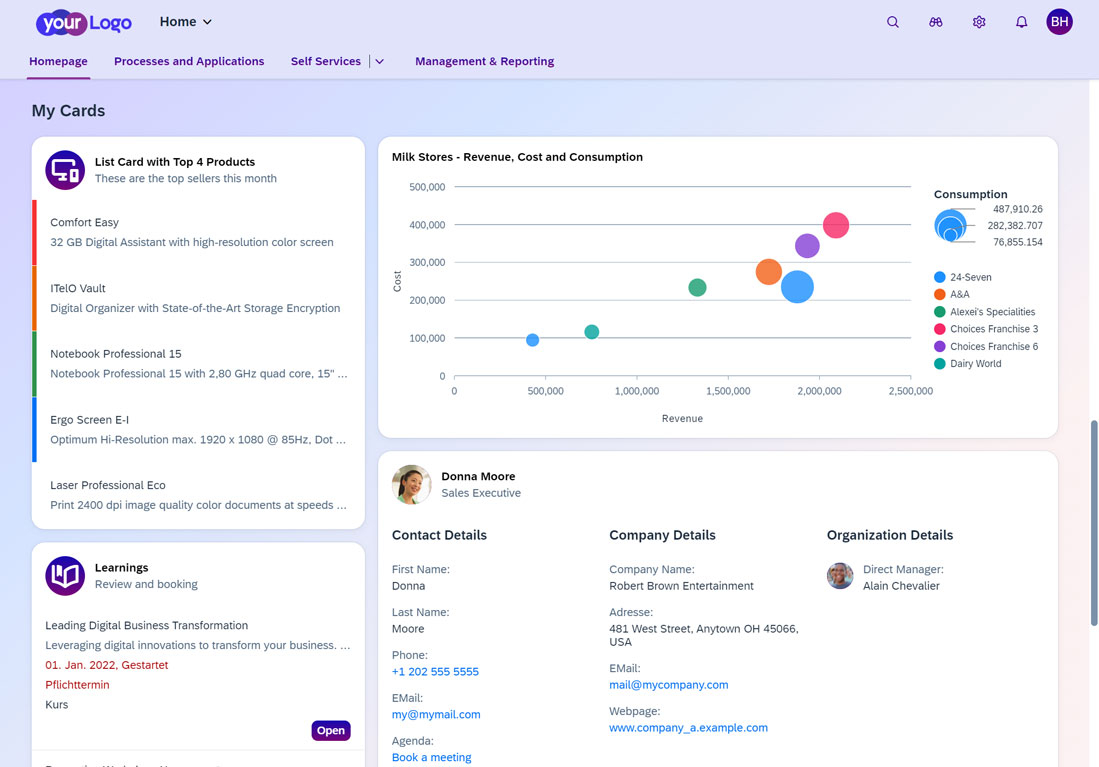
Task: Select the Homepage tab
Action: pos(58,61)
